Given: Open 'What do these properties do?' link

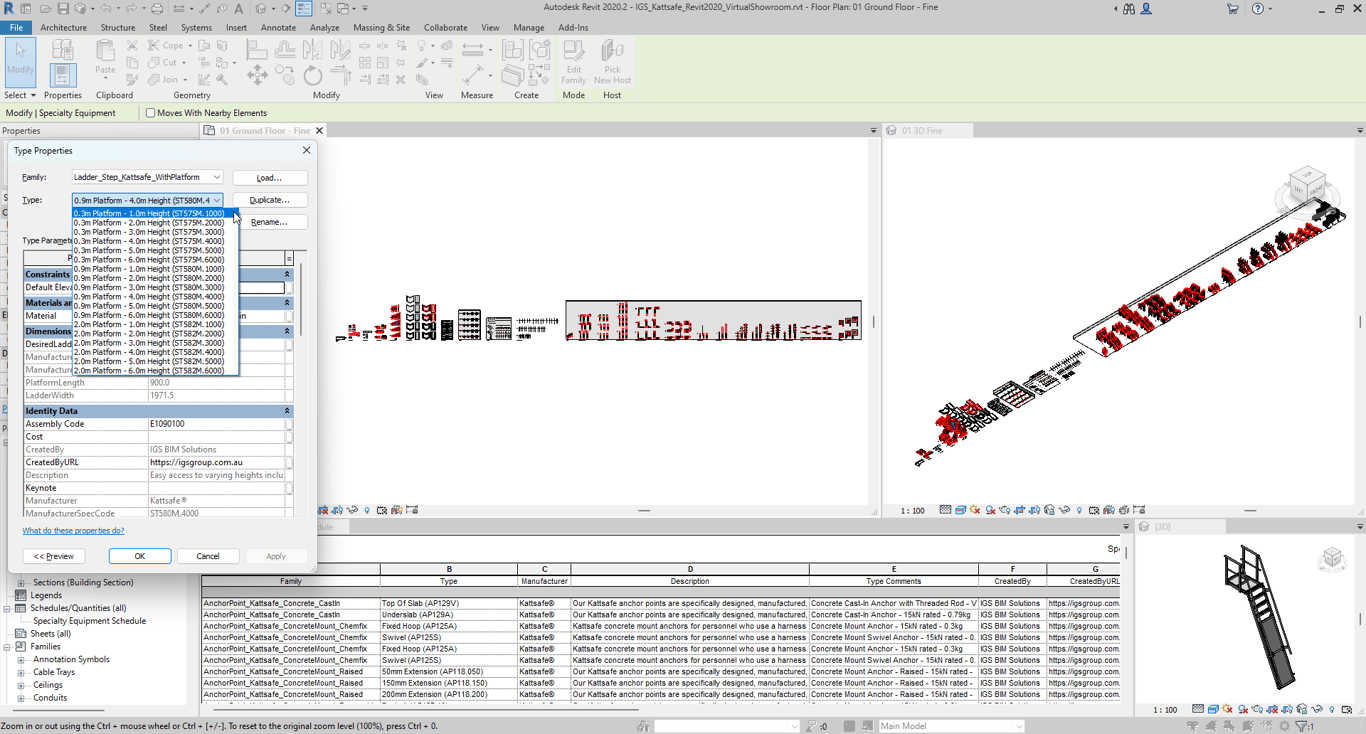Looking at the screenshot, I should coord(73,531).
